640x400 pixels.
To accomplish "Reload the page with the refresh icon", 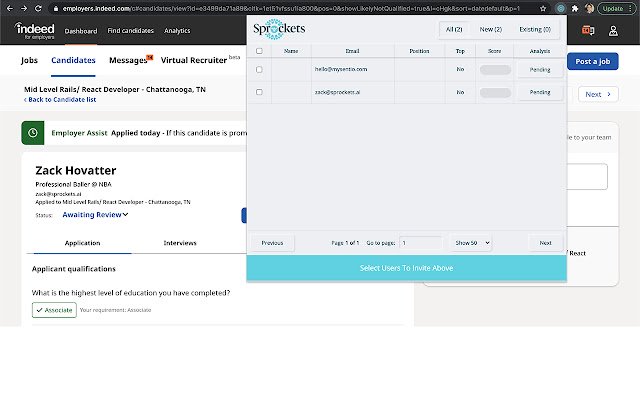I will click(38, 8).
